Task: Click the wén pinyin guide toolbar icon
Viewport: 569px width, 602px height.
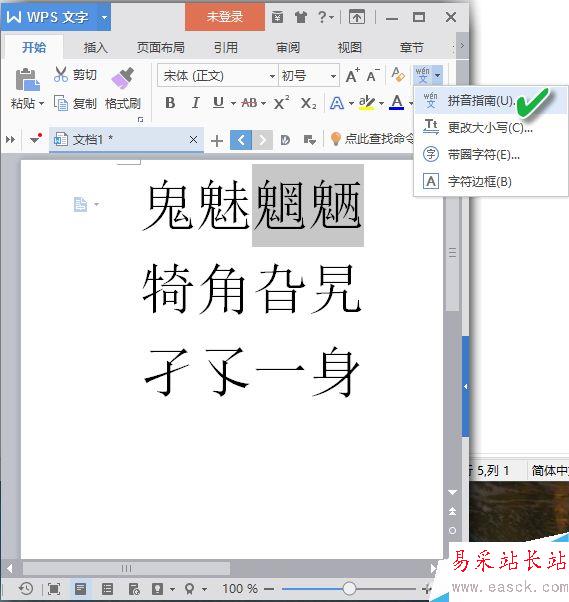Action: coord(423,75)
